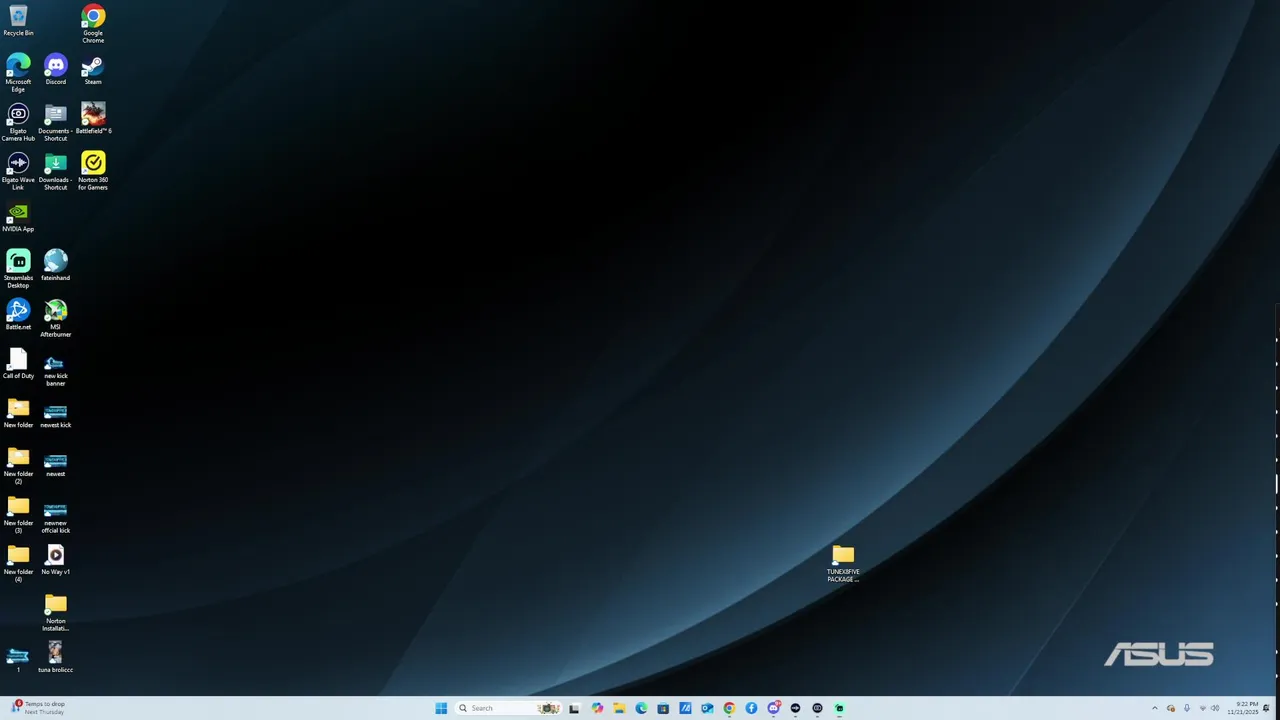This screenshot has width=1280, height=720.
Task: Select the 'No Way v1' media file
Action: (x=56, y=559)
